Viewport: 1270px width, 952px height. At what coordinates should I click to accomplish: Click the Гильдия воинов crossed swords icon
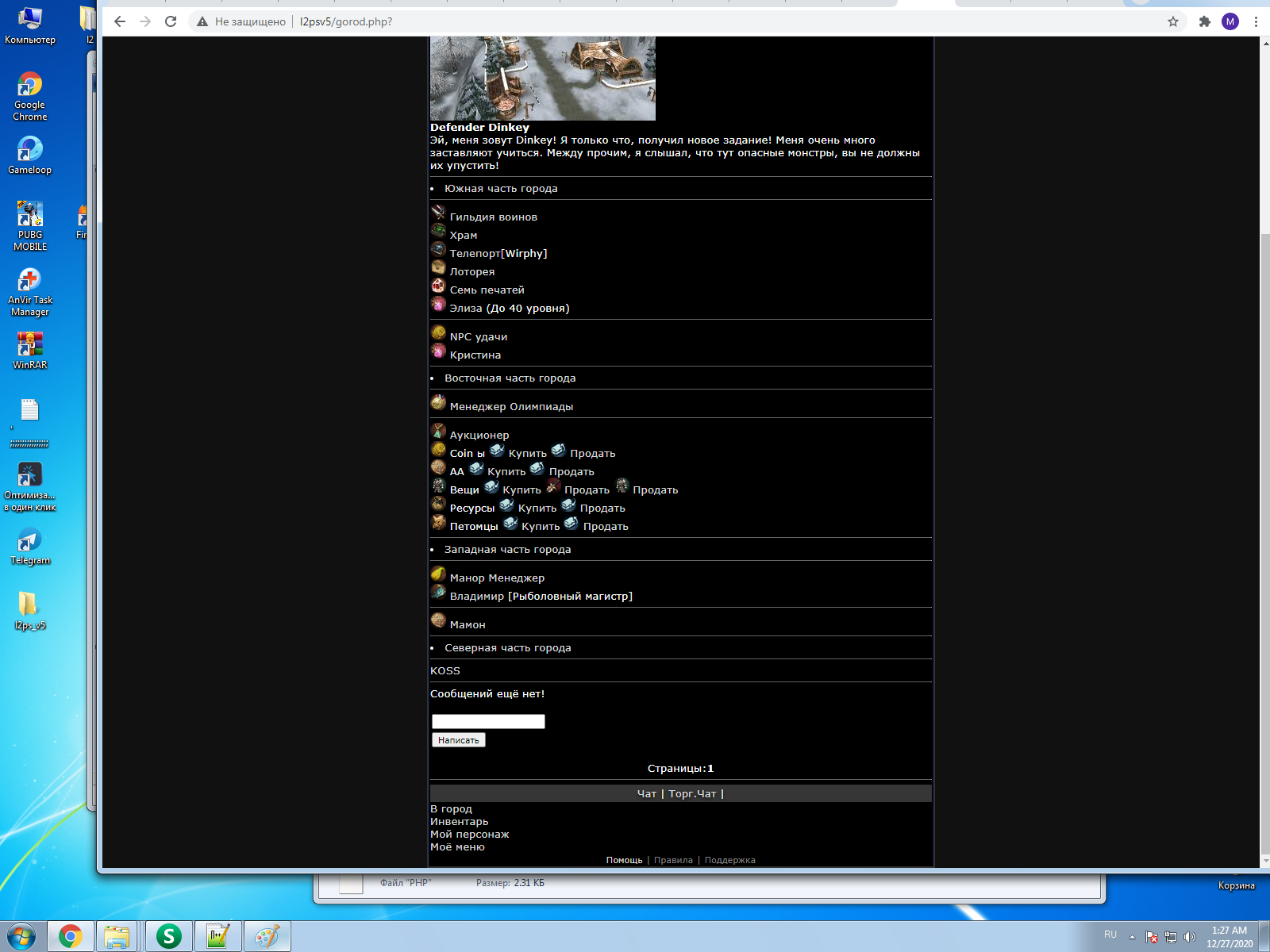click(x=438, y=213)
